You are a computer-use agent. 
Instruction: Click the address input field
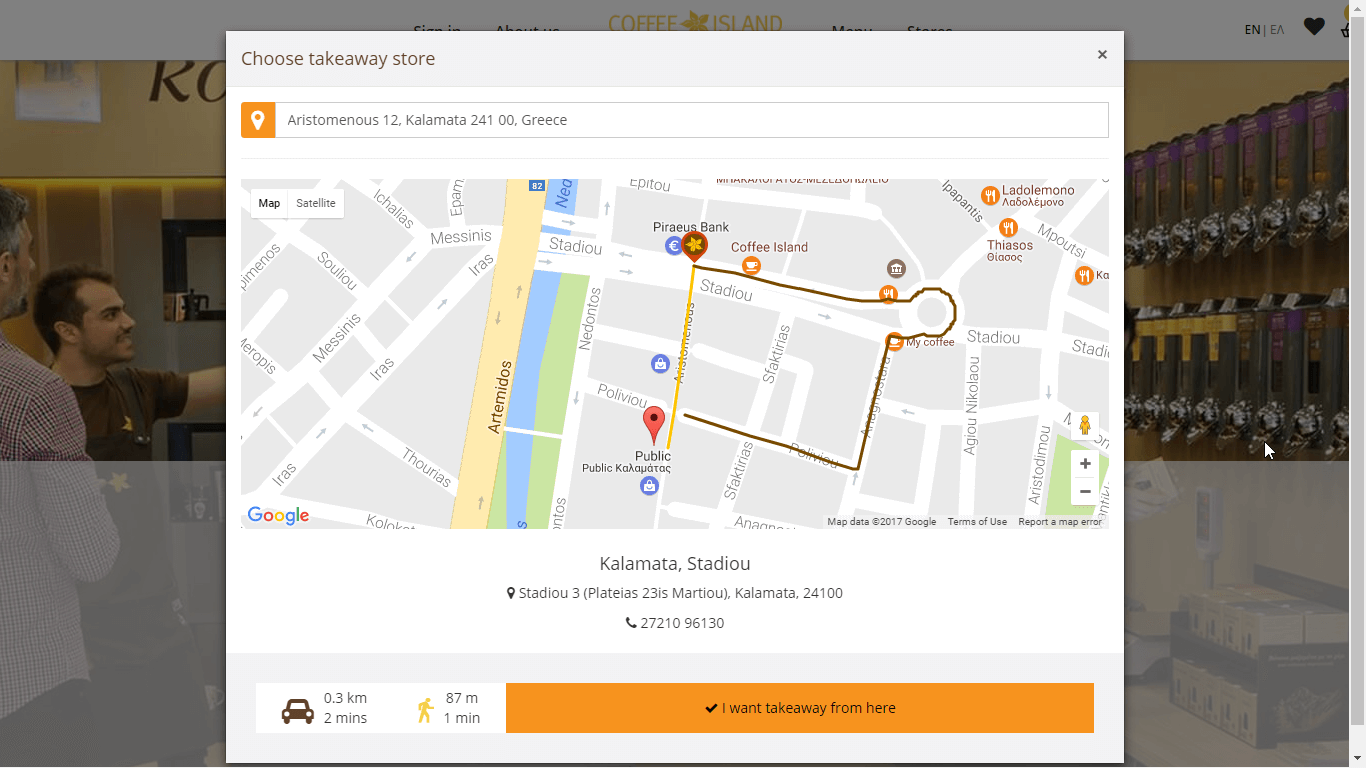tap(692, 120)
